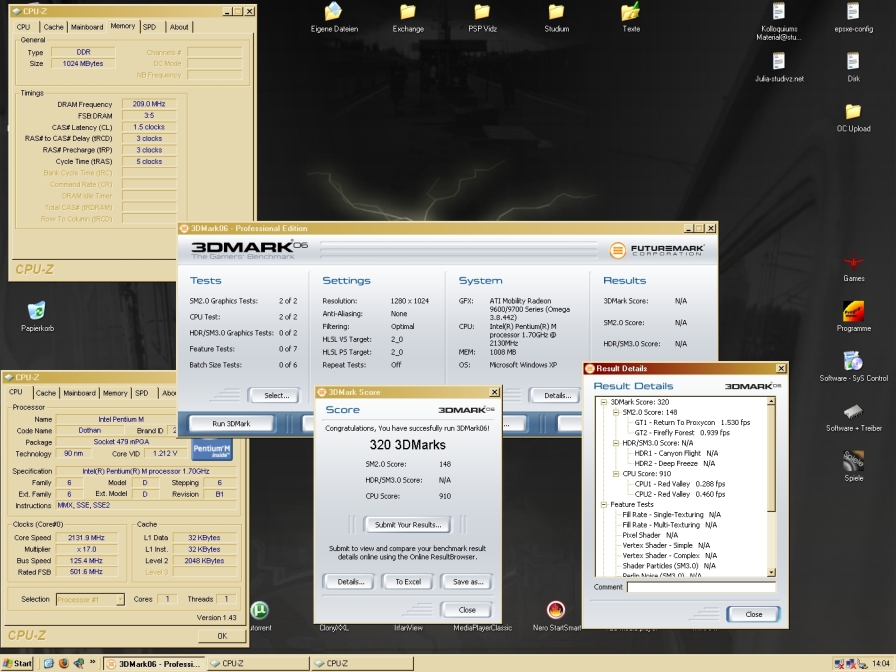
Task: Click the Run 3DMark button
Action: (x=231, y=423)
